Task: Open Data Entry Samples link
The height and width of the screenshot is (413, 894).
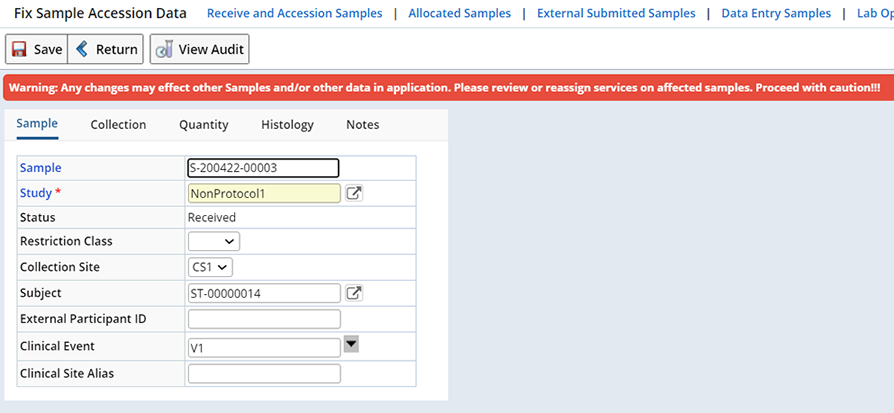Action: (776, 13)
